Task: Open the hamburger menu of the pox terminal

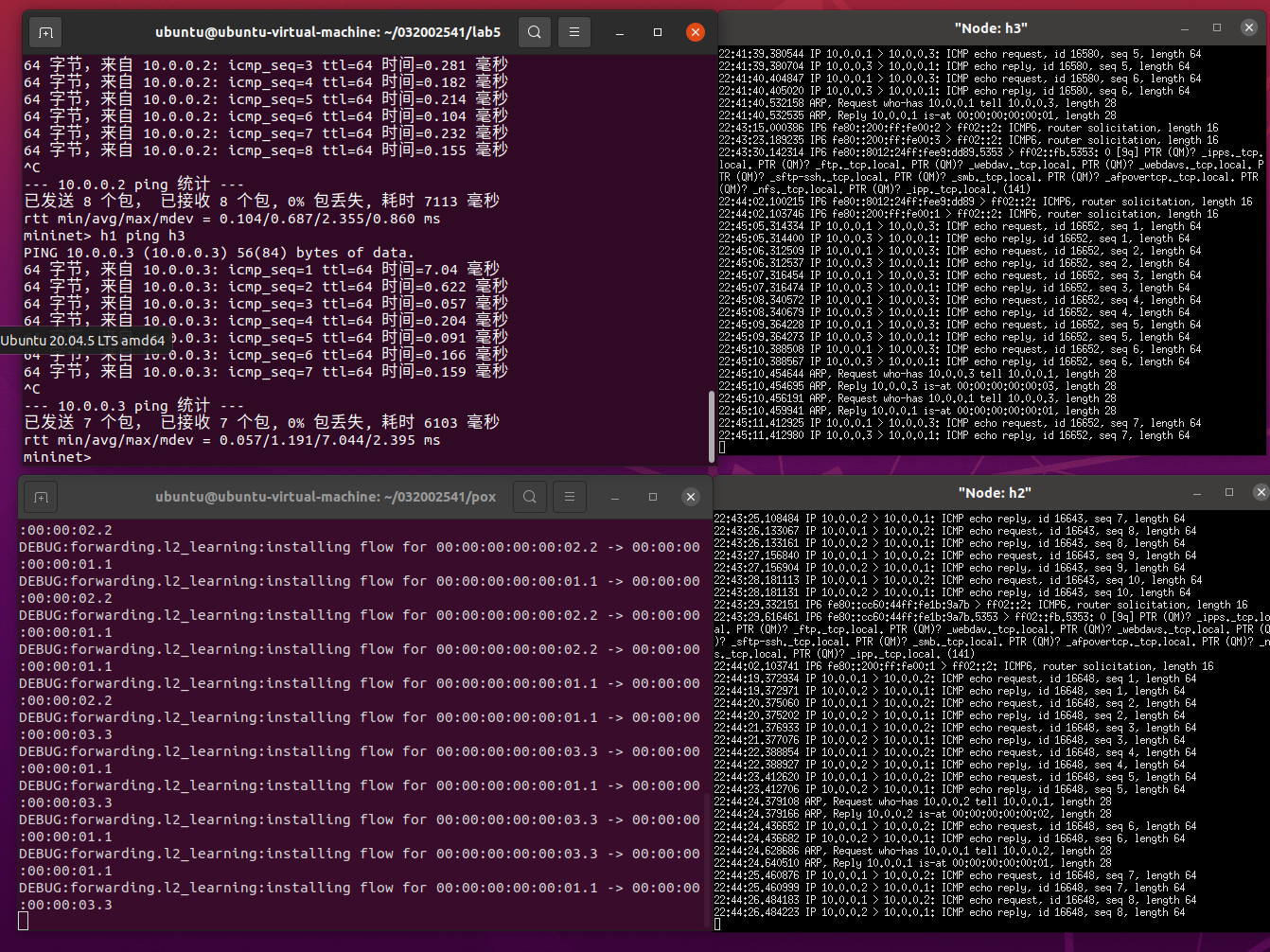Action: pos(569,497)
